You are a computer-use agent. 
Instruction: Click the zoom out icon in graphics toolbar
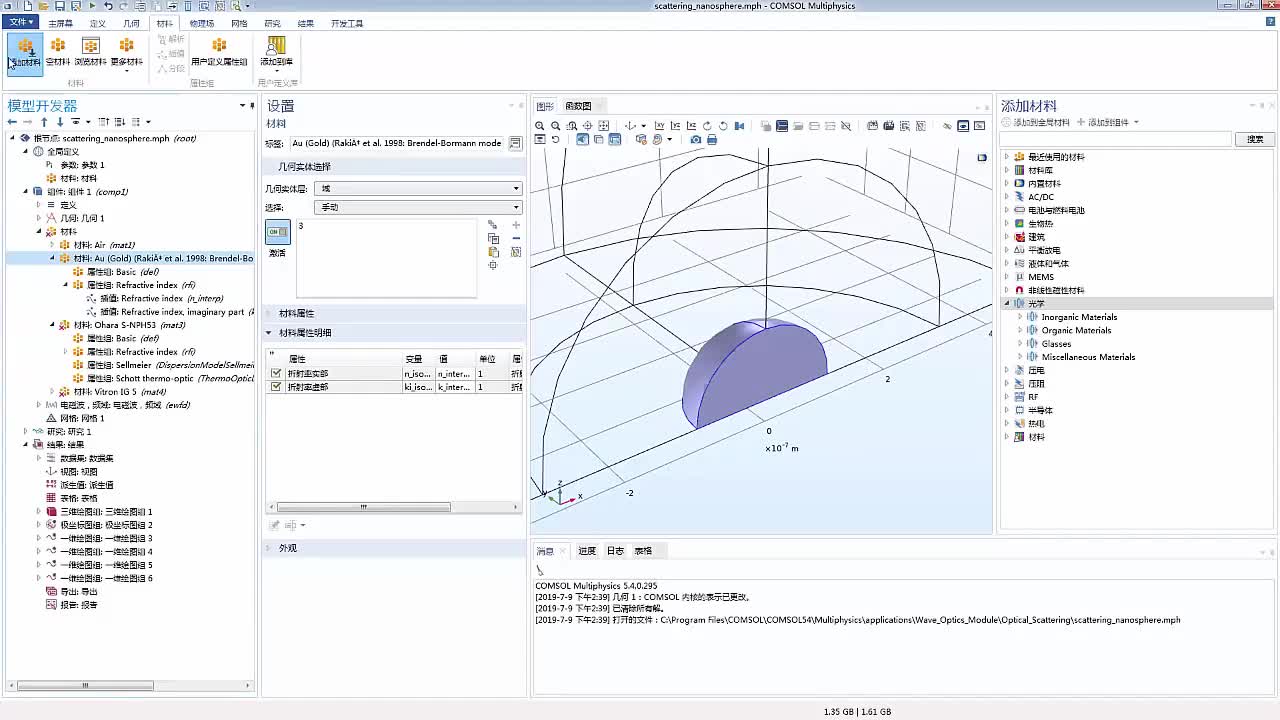pos(556,126)
